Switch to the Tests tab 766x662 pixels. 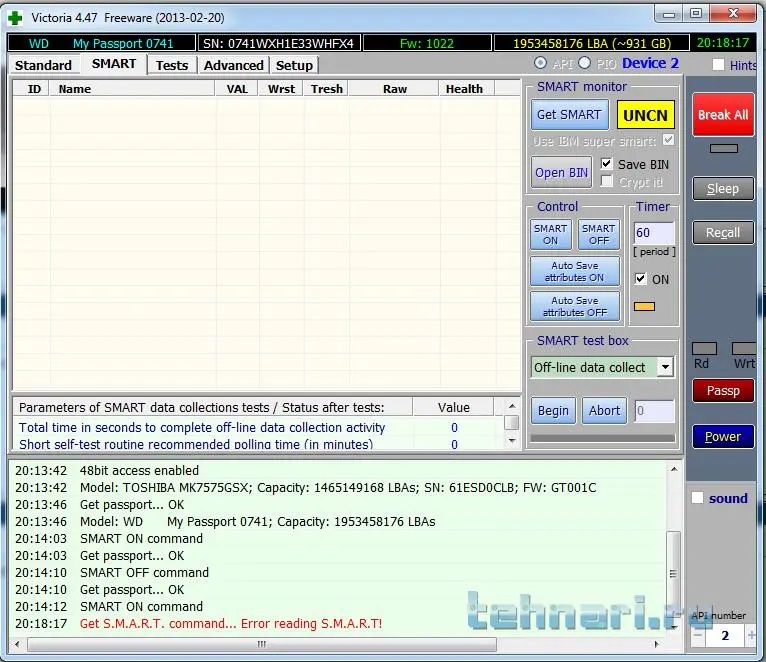171,65
